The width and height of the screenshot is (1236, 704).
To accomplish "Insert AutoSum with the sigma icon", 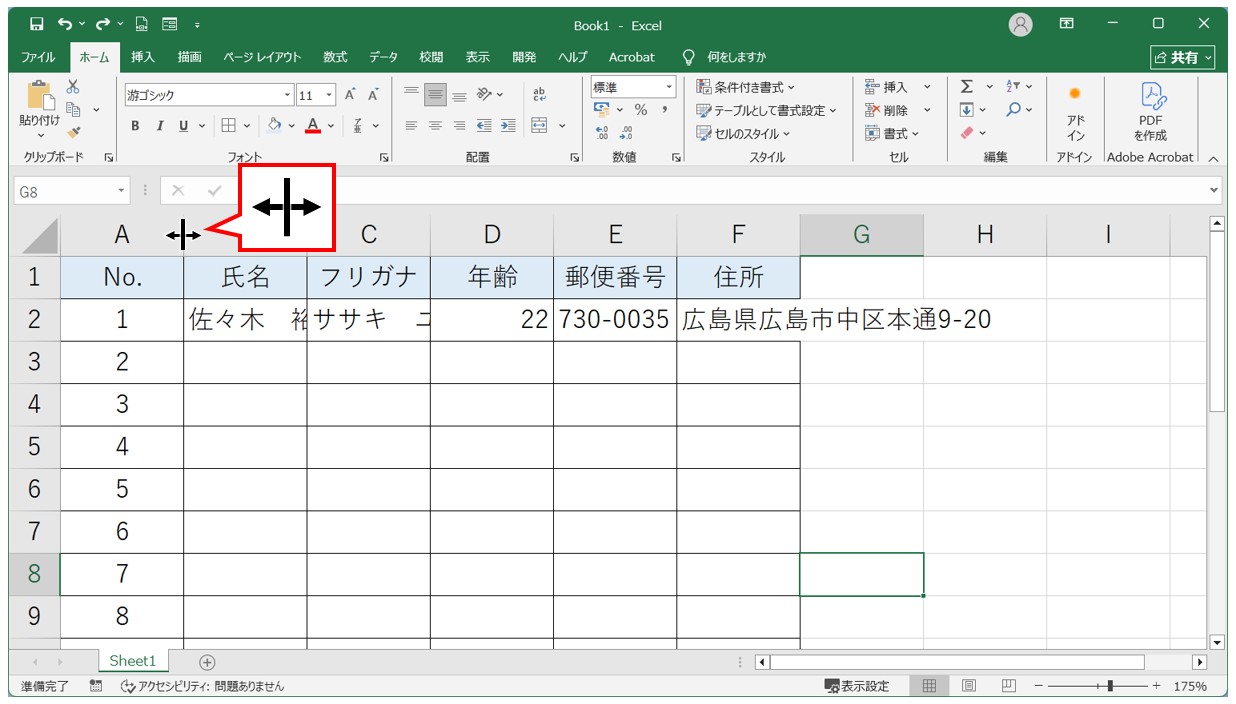I will 967,87.
